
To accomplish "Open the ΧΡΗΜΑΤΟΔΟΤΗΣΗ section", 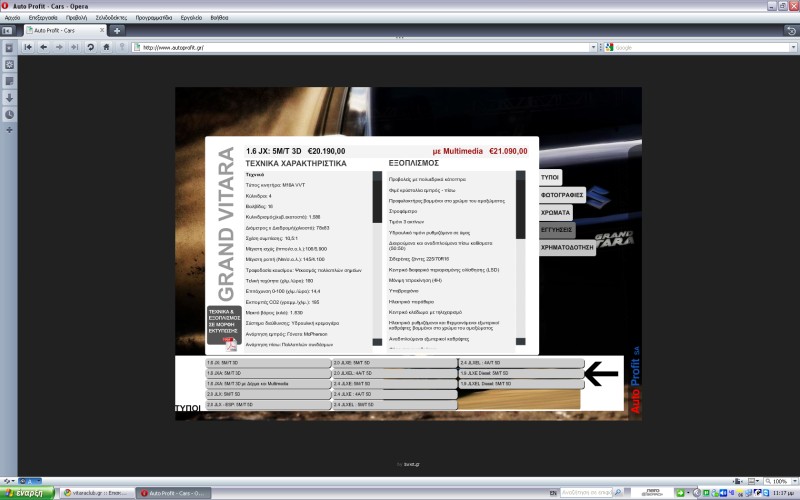I will (x=567, y=247).
